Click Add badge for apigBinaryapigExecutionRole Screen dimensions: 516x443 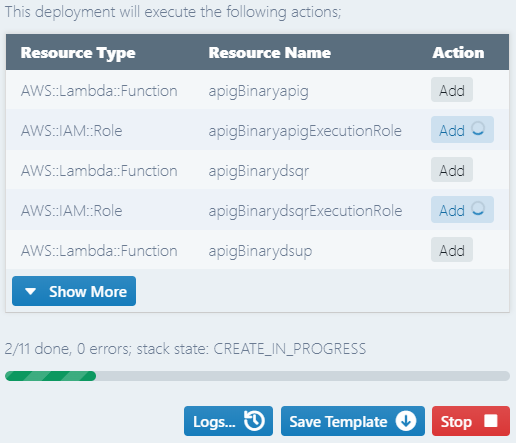click(462, 130)
